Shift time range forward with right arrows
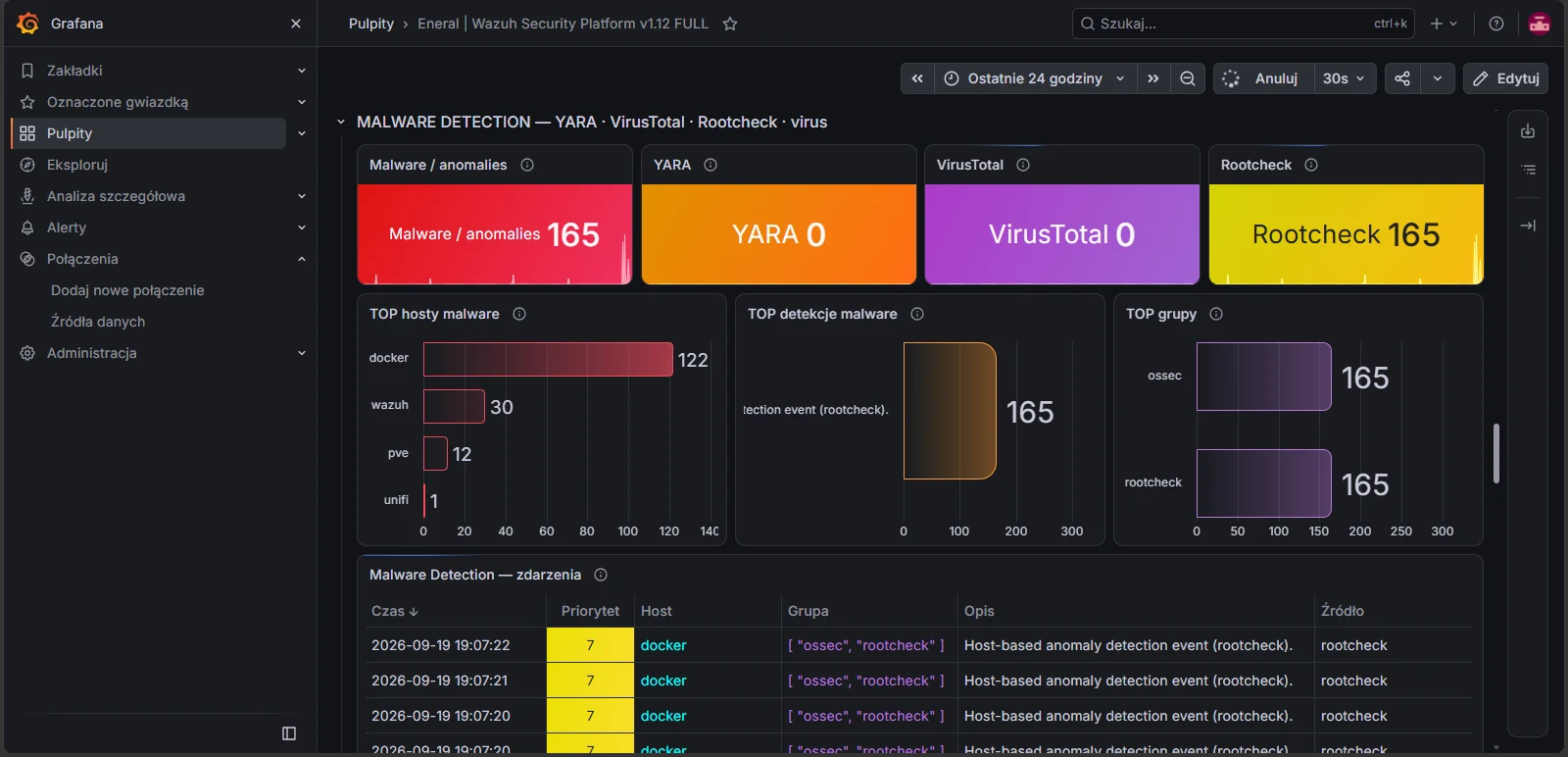The image size is (1568, 757). [x=1153, y=78]
